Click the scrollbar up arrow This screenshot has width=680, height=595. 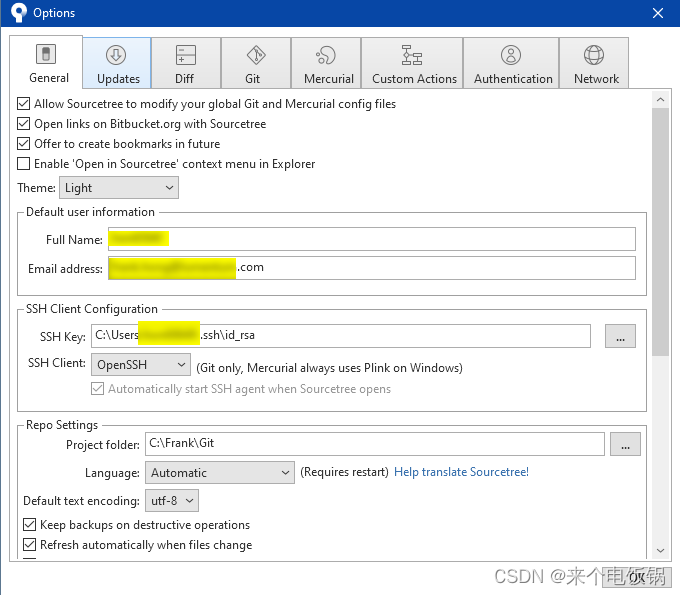coord(660,100)
